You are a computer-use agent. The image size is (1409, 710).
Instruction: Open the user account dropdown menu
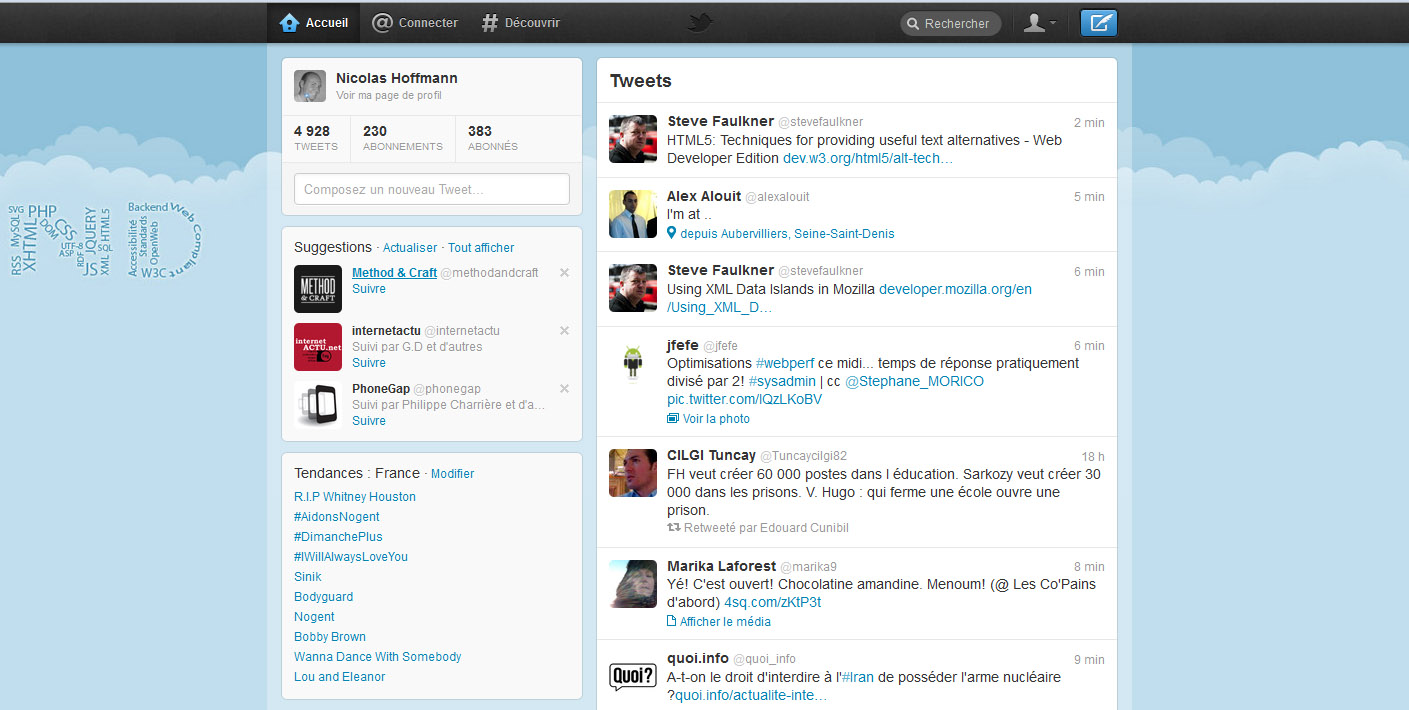tap(1040, 23)
